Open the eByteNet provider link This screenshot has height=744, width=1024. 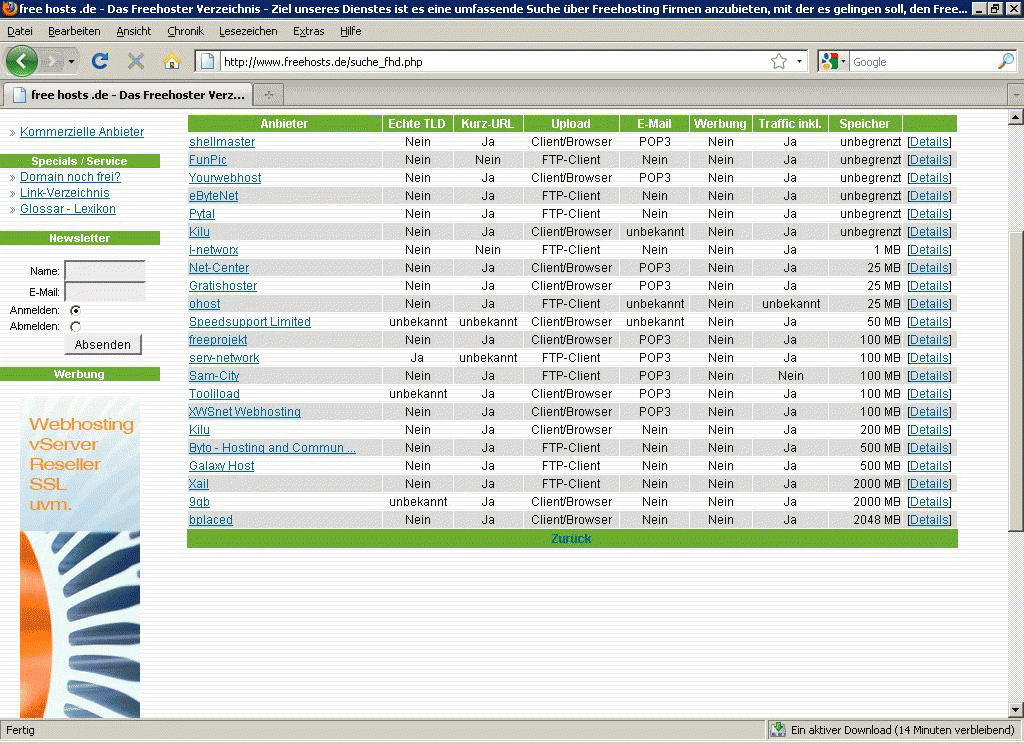tap(214, 196)
